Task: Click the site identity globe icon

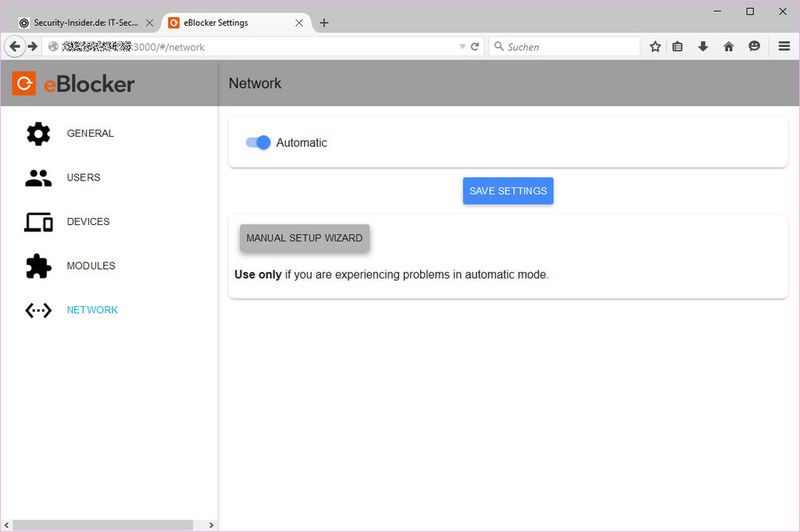Action: [53, 46]
